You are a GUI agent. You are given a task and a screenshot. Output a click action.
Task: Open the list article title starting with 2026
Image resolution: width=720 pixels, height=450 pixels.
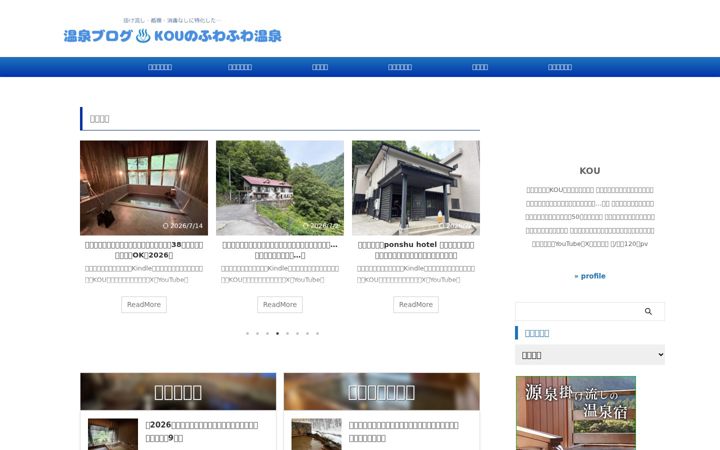click(x=202, y=431)
